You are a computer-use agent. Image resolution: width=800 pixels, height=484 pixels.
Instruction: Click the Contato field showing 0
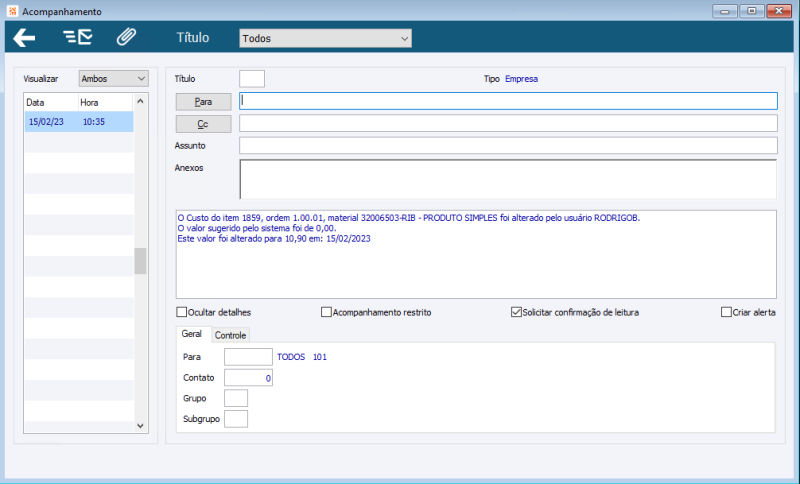(x=248, y=378)
